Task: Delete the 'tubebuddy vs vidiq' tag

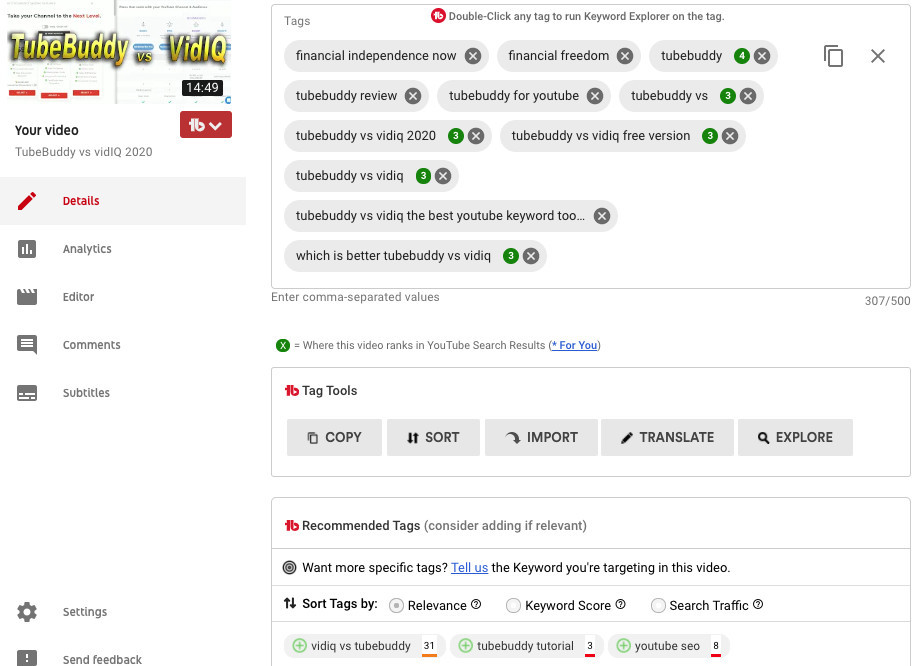Action: point(443,176)
